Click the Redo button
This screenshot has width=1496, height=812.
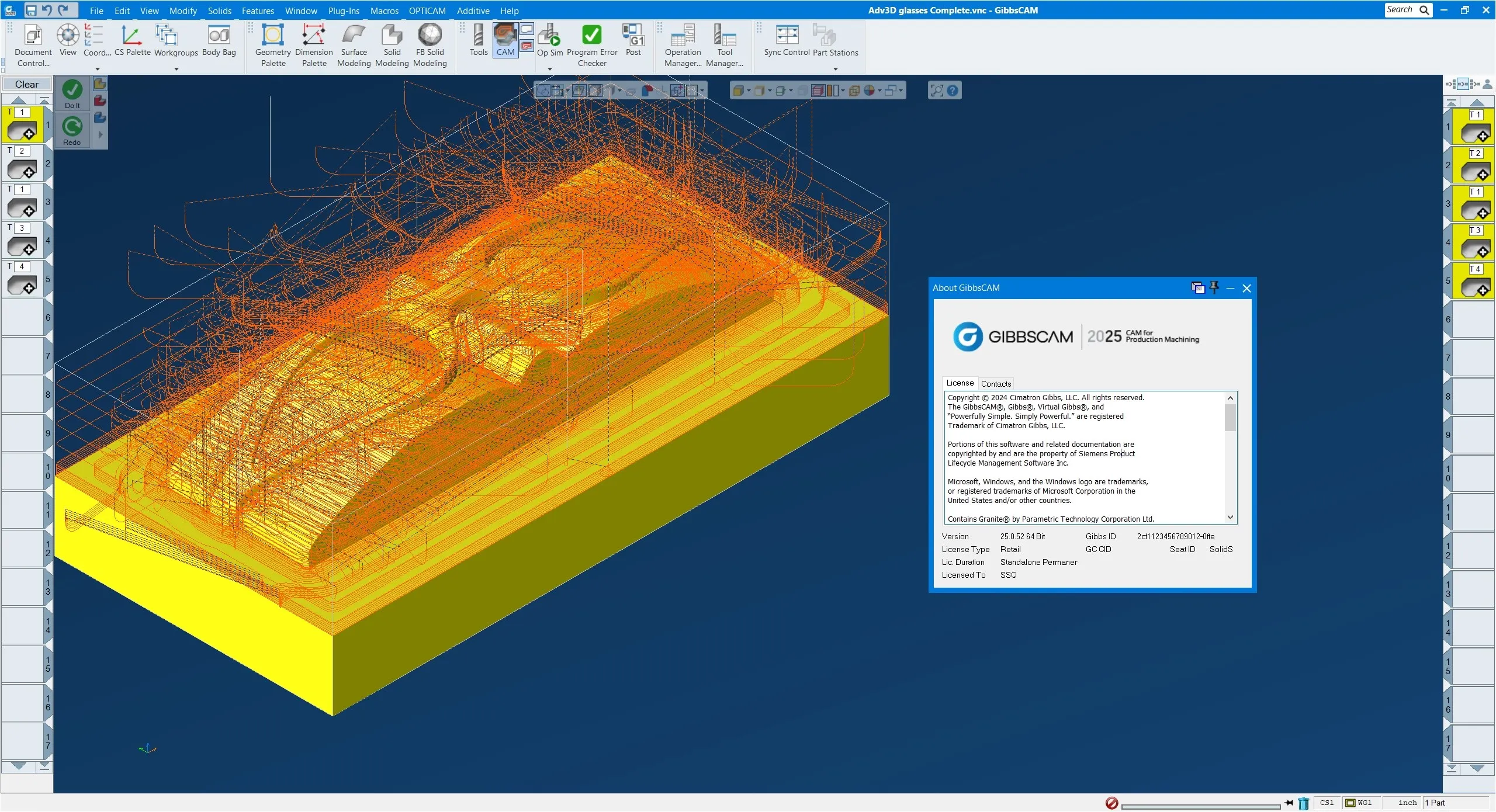click(x=72, y=130)
